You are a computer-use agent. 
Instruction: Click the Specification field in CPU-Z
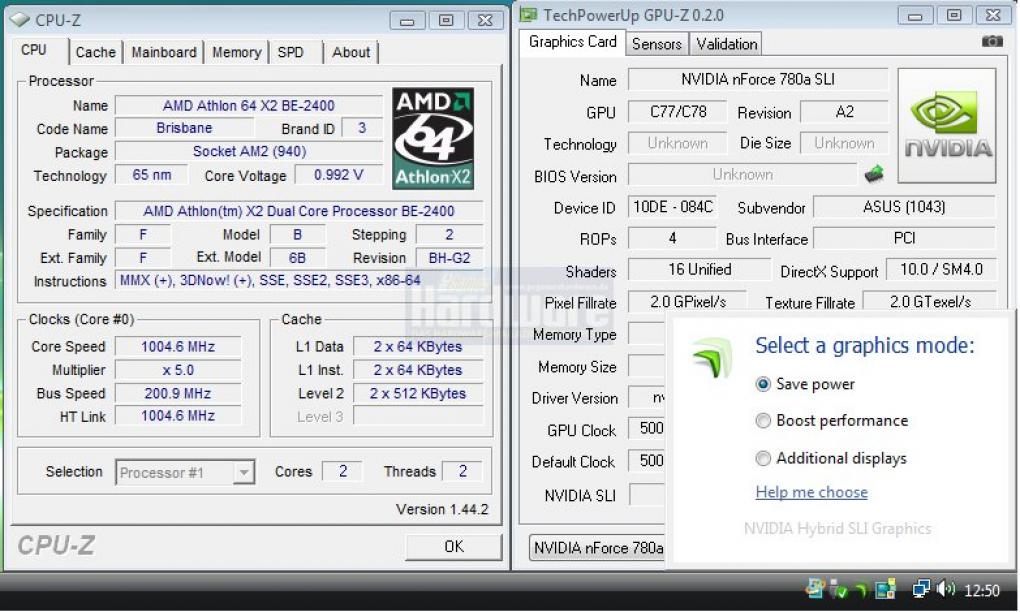point(299,211)
